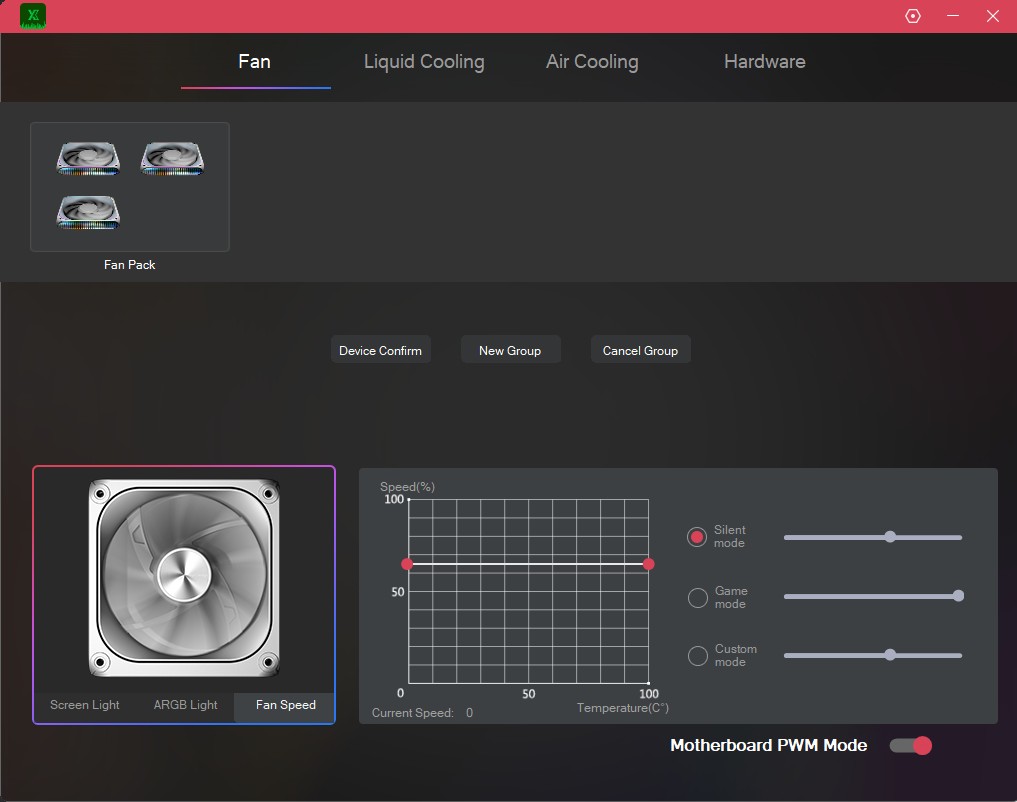Click the Device Confirm button
Viewport: 1017px width, 802px height.
click(x=381, y=350)
